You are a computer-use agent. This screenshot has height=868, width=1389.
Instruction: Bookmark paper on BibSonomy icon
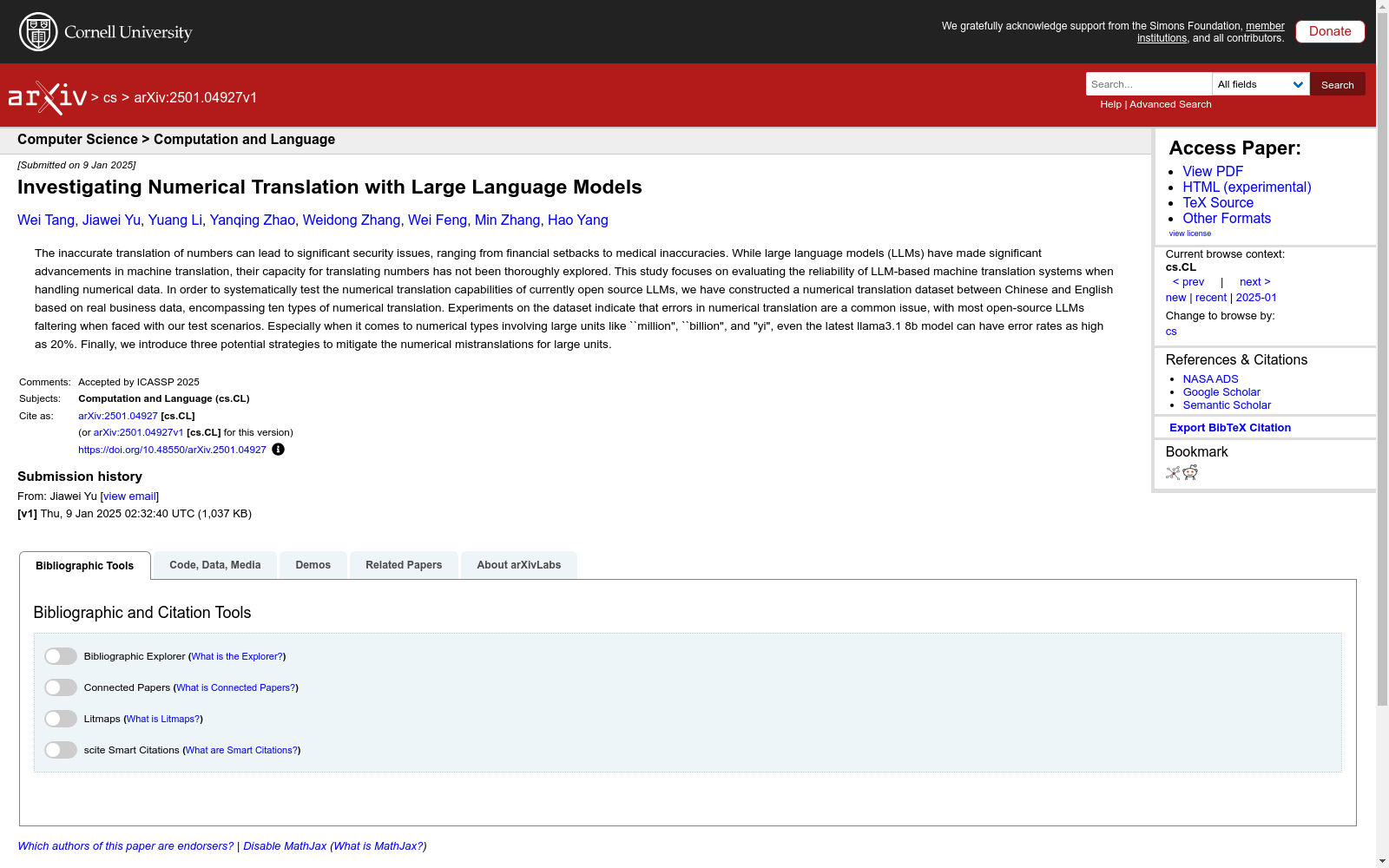point(1173,472)
